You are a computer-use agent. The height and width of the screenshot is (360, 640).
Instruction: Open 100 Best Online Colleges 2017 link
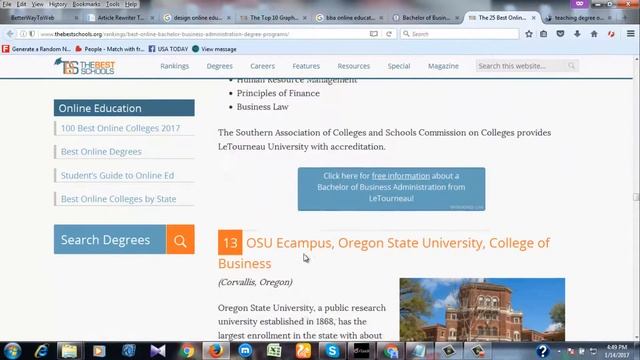pos(120,128)
